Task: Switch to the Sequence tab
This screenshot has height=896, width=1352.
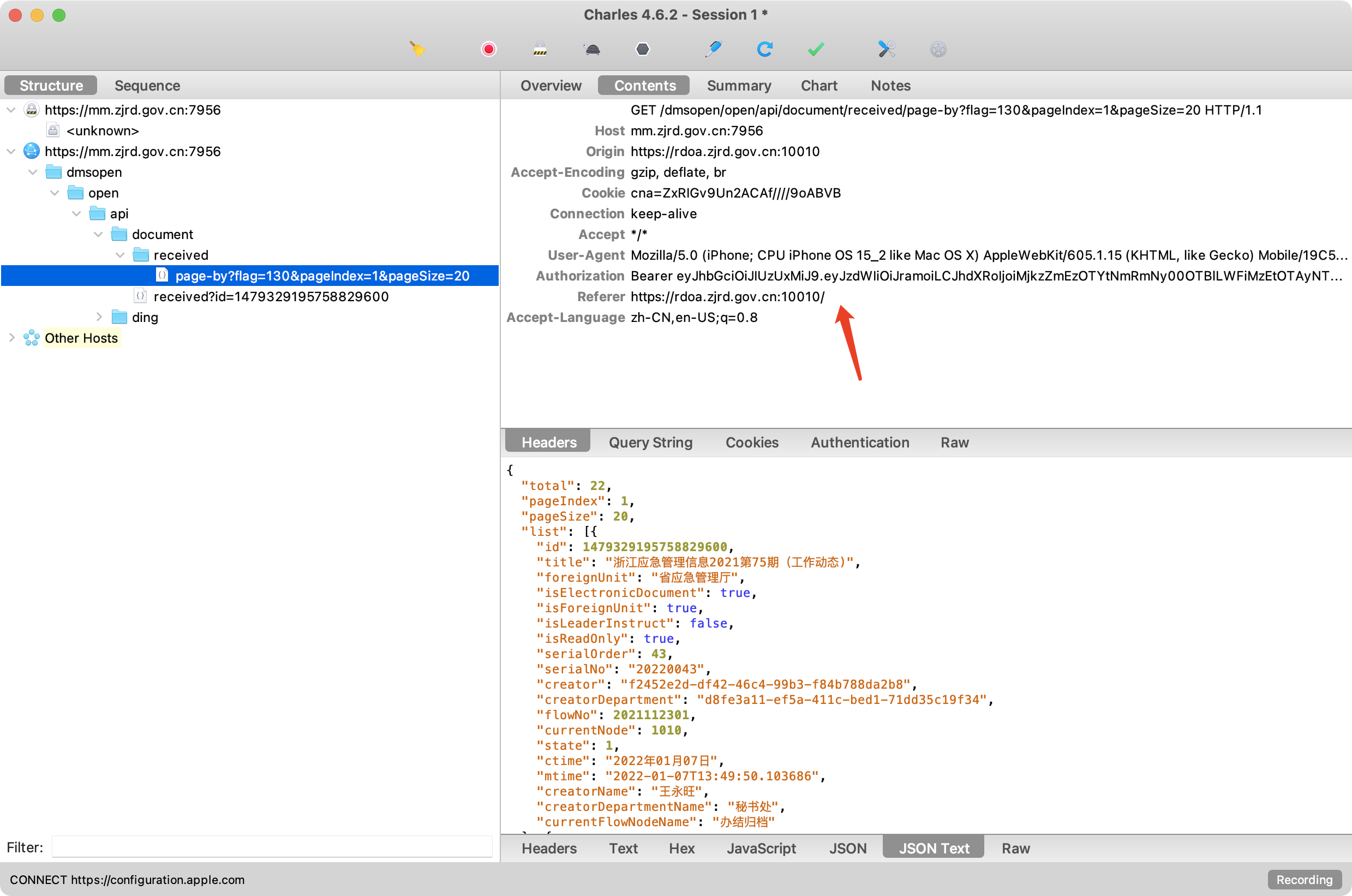Action: (x=147, y=86)
